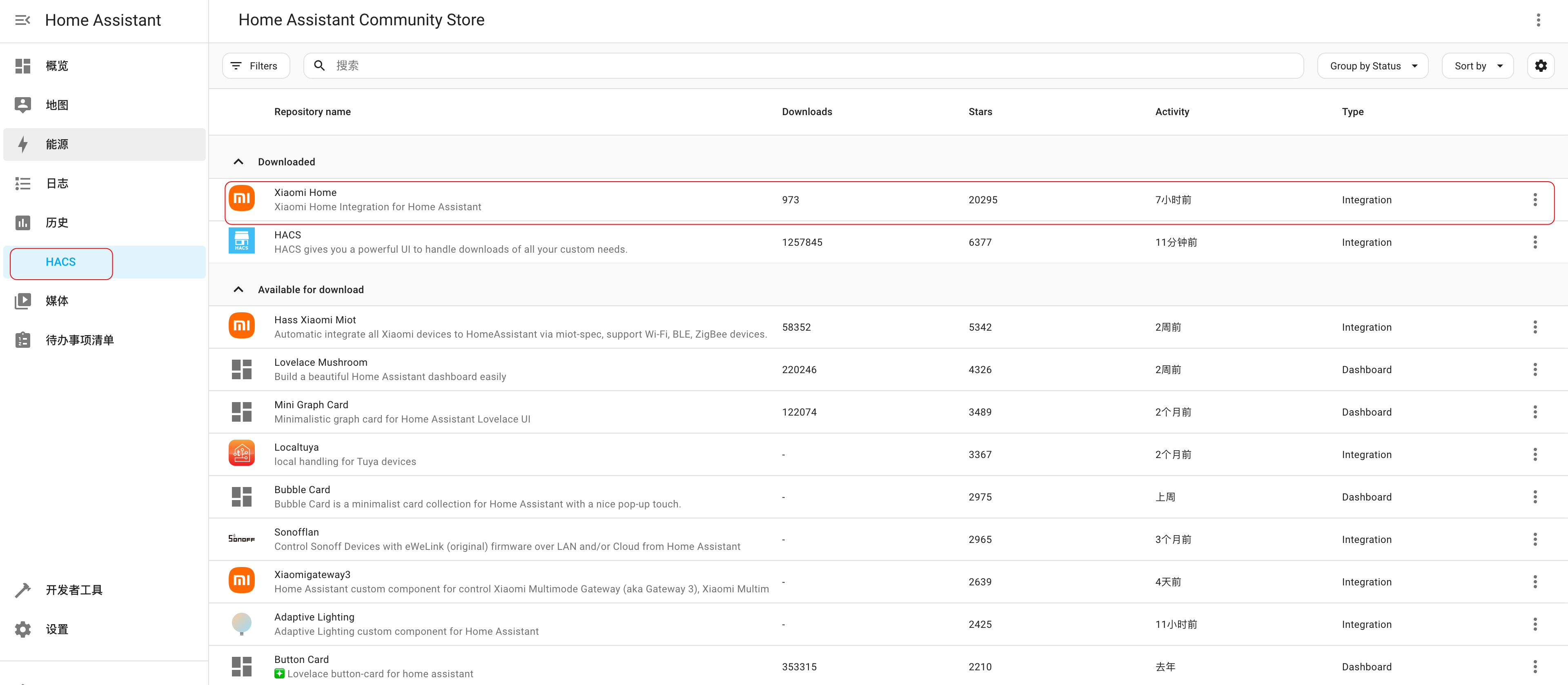
Task: Click the Lovelace Mushroom dashboard icon
Action: [x=242, y=369]
